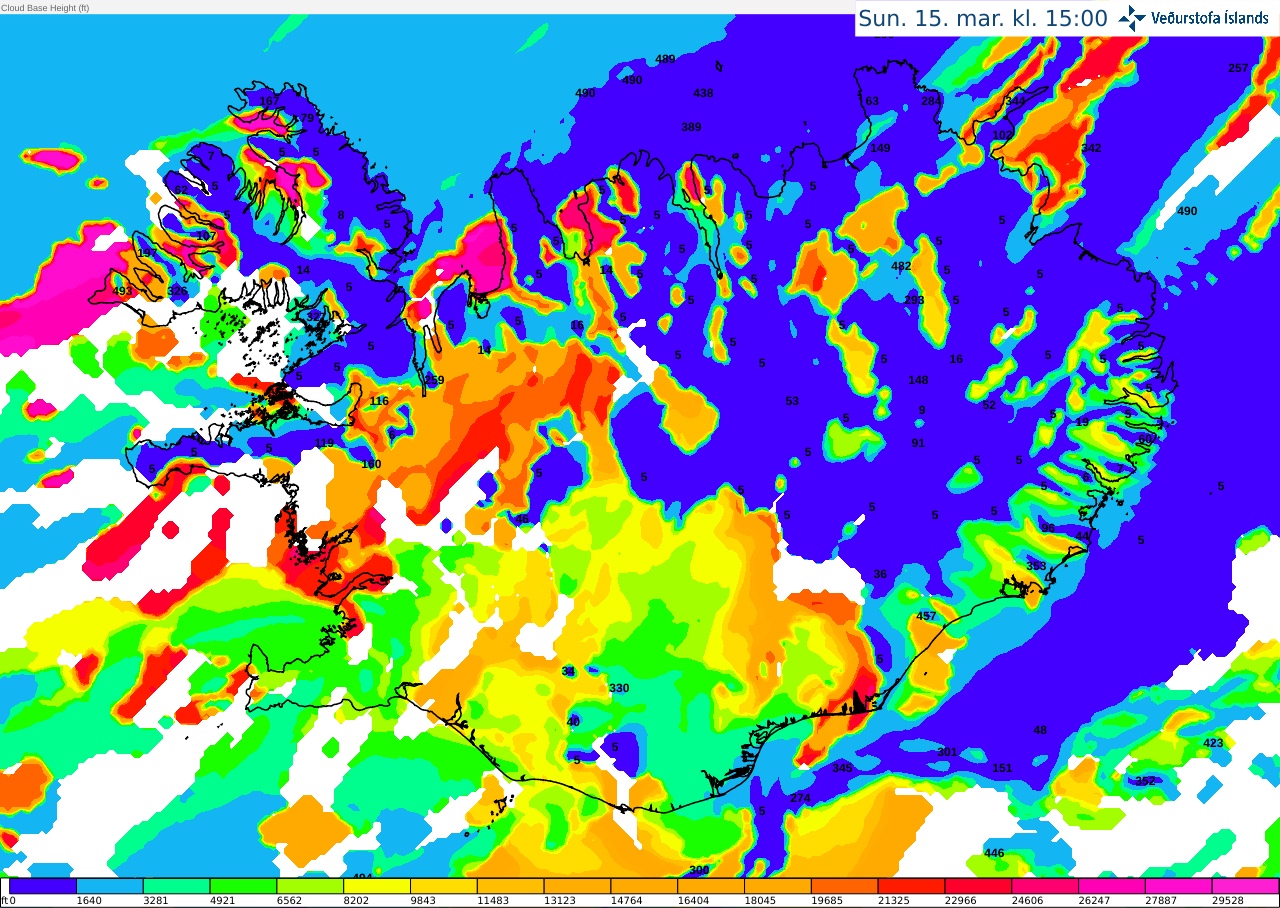The image size is (1280, 908).
Task: Click the '18045' legend label
Action: click(760, 901)
